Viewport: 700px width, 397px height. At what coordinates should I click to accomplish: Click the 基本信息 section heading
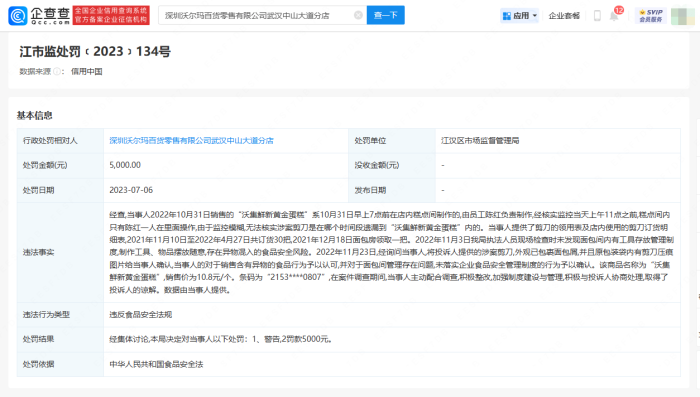point(34,116)
